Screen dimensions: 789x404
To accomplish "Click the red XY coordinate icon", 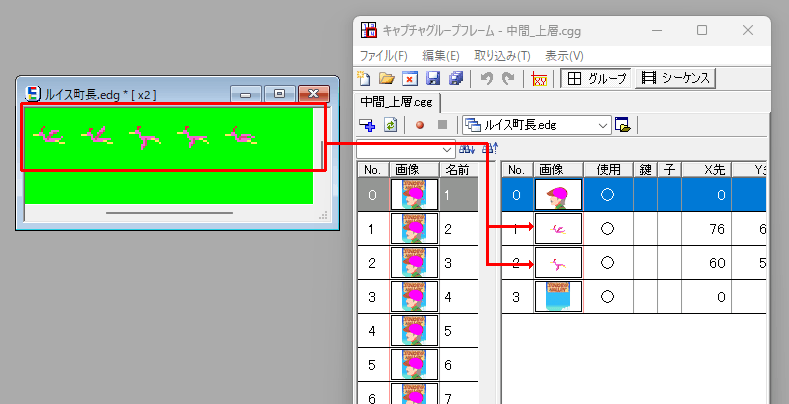I will click(539, 78).
